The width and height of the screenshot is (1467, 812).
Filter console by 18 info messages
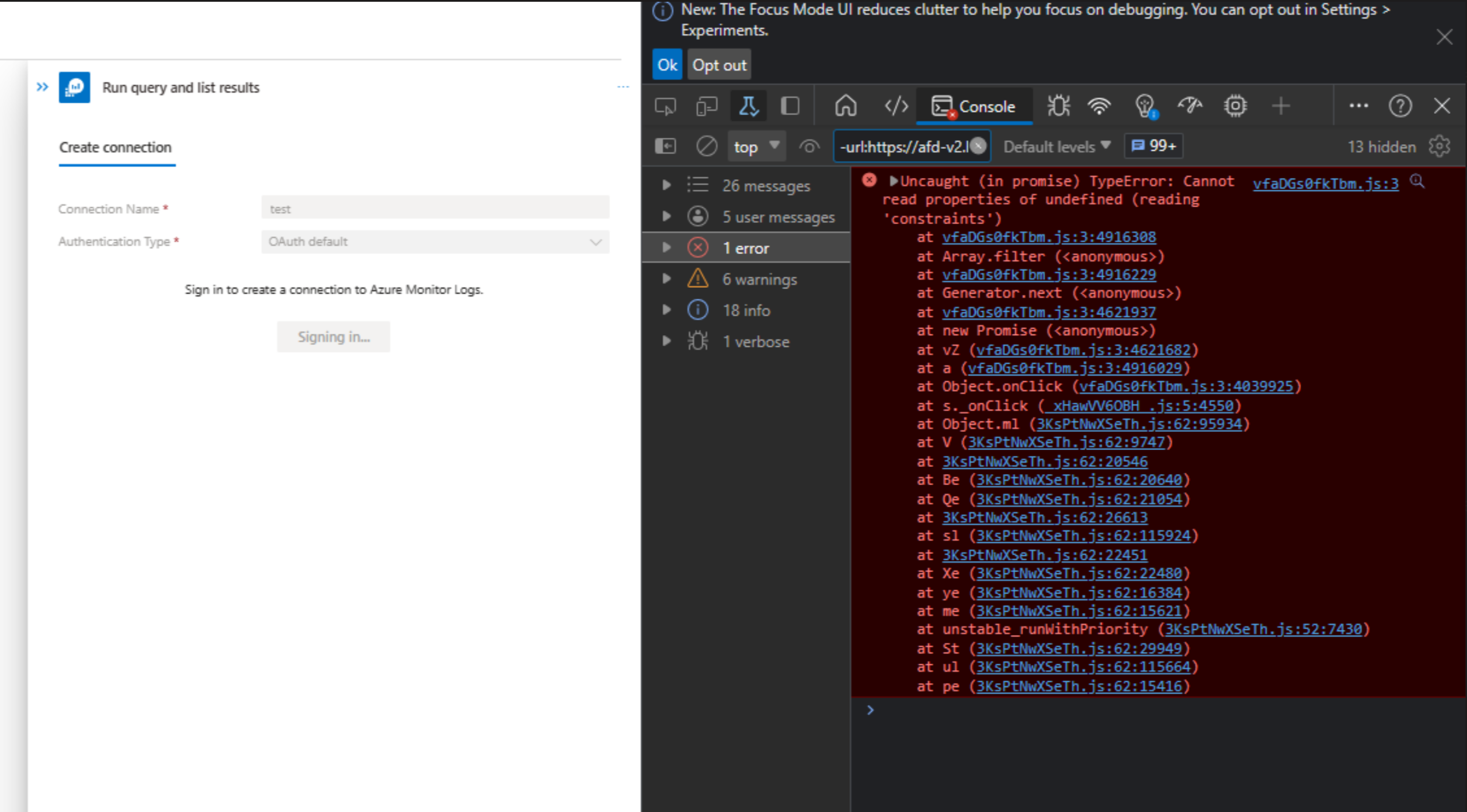[746, 310]
